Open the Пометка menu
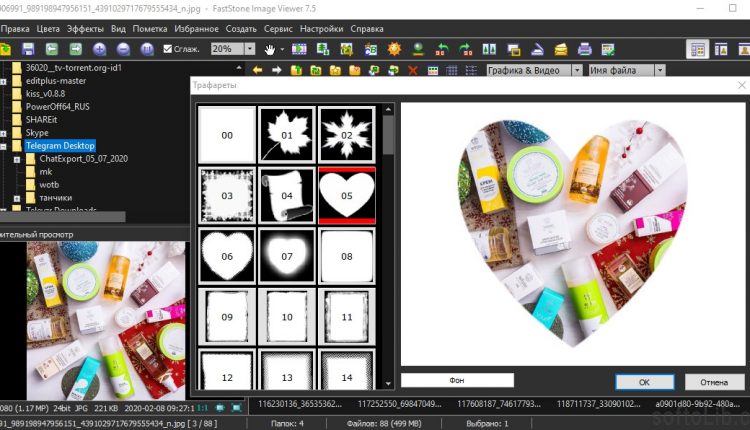The height and width of the screenshot is (430, 750). tap(150, 29)
